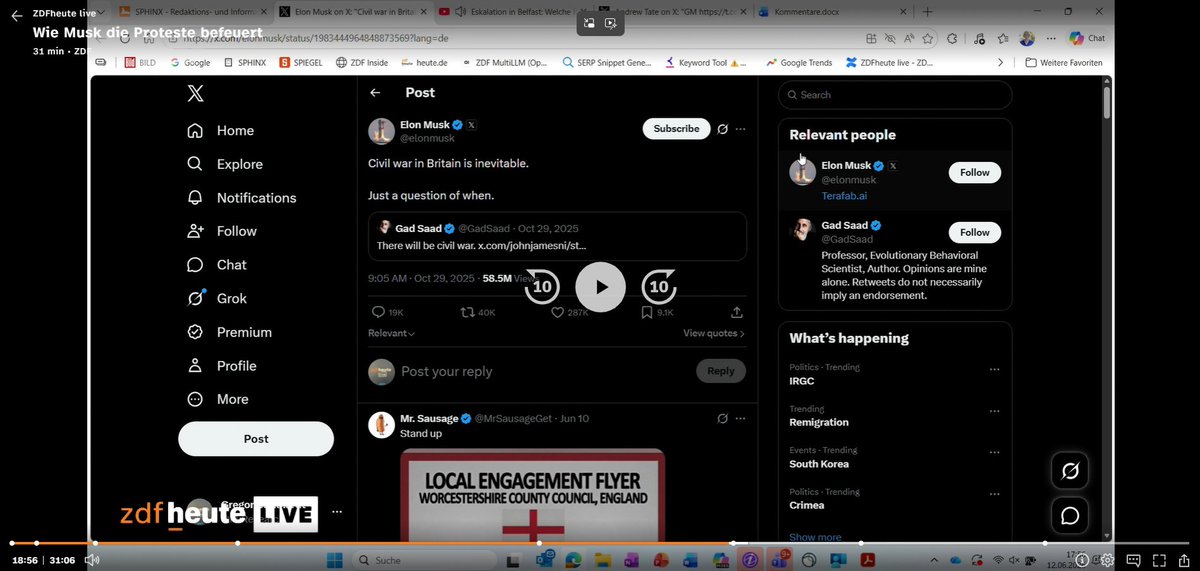Screen dimensions: 1200x571
Task: Skip forward 10 seconds in the video
Action: [659, 287]
